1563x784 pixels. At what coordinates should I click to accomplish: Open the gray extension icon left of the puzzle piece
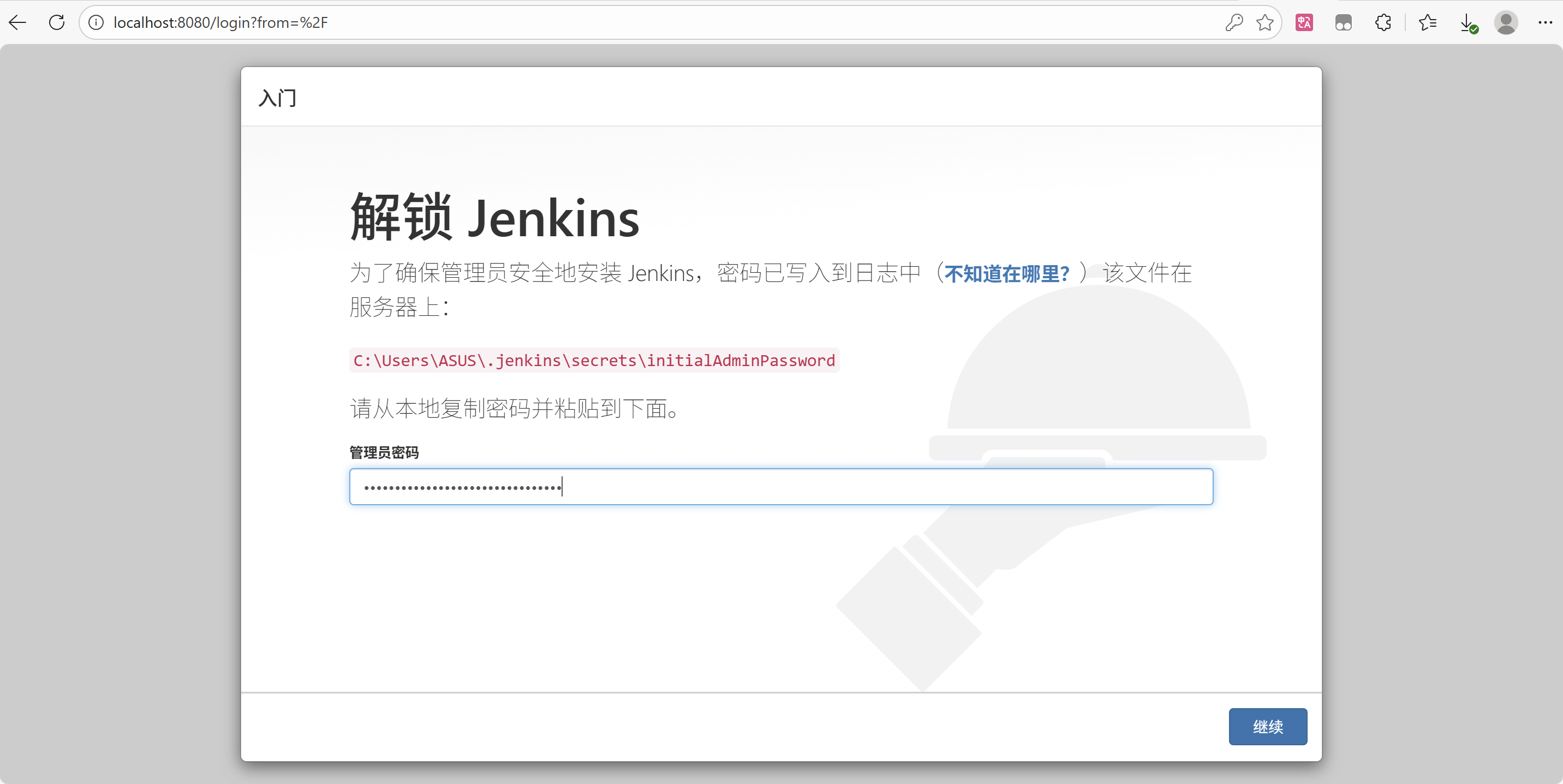click(x=1344, y=22)
